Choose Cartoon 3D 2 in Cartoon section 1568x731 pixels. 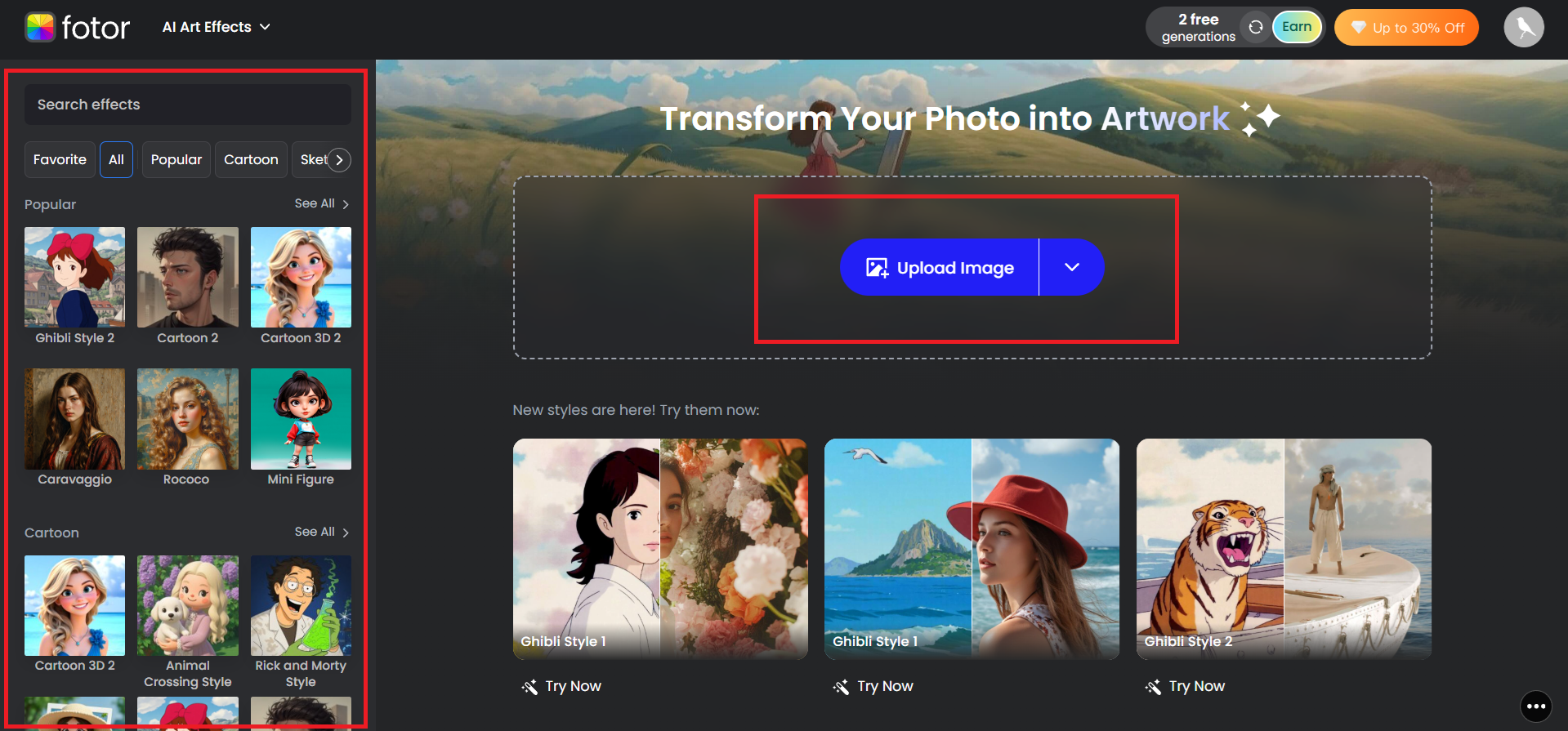click(x=74, y=605)
